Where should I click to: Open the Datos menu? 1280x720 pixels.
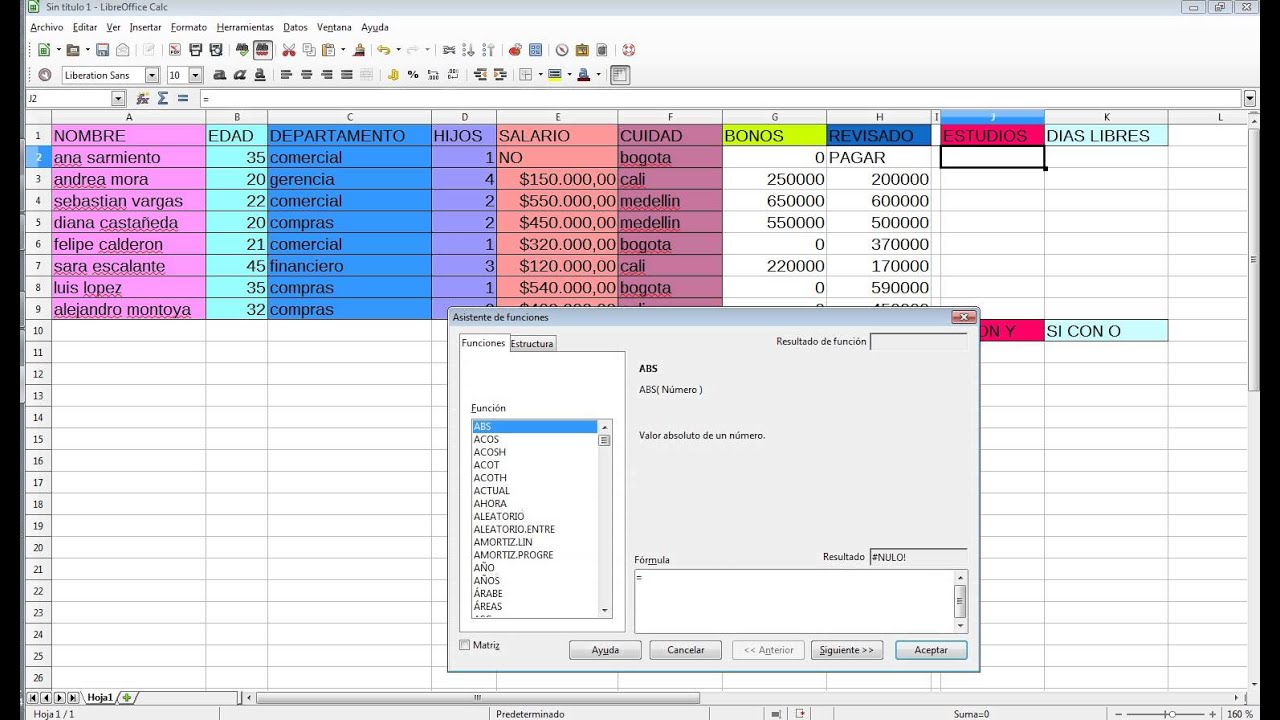pyautogui.click(x=295, y=27)
